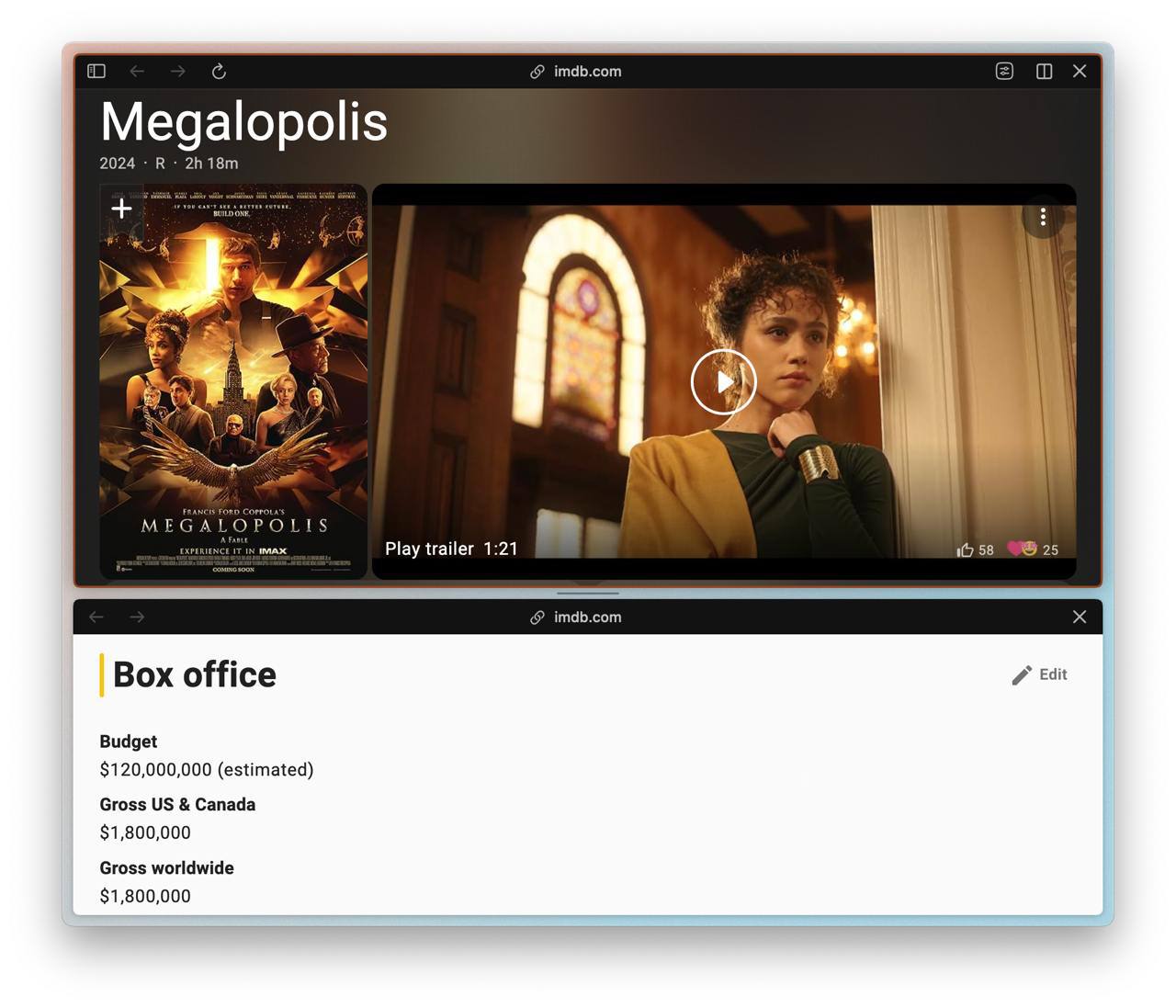Toggle the sidebar in top browser pane

coord(96,71)
